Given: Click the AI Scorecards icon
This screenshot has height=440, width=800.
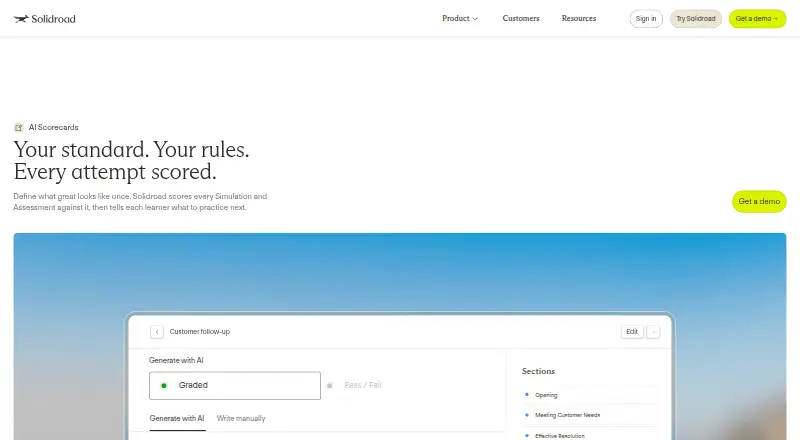Looking at the screenshot, I should [x=19, y=127].
